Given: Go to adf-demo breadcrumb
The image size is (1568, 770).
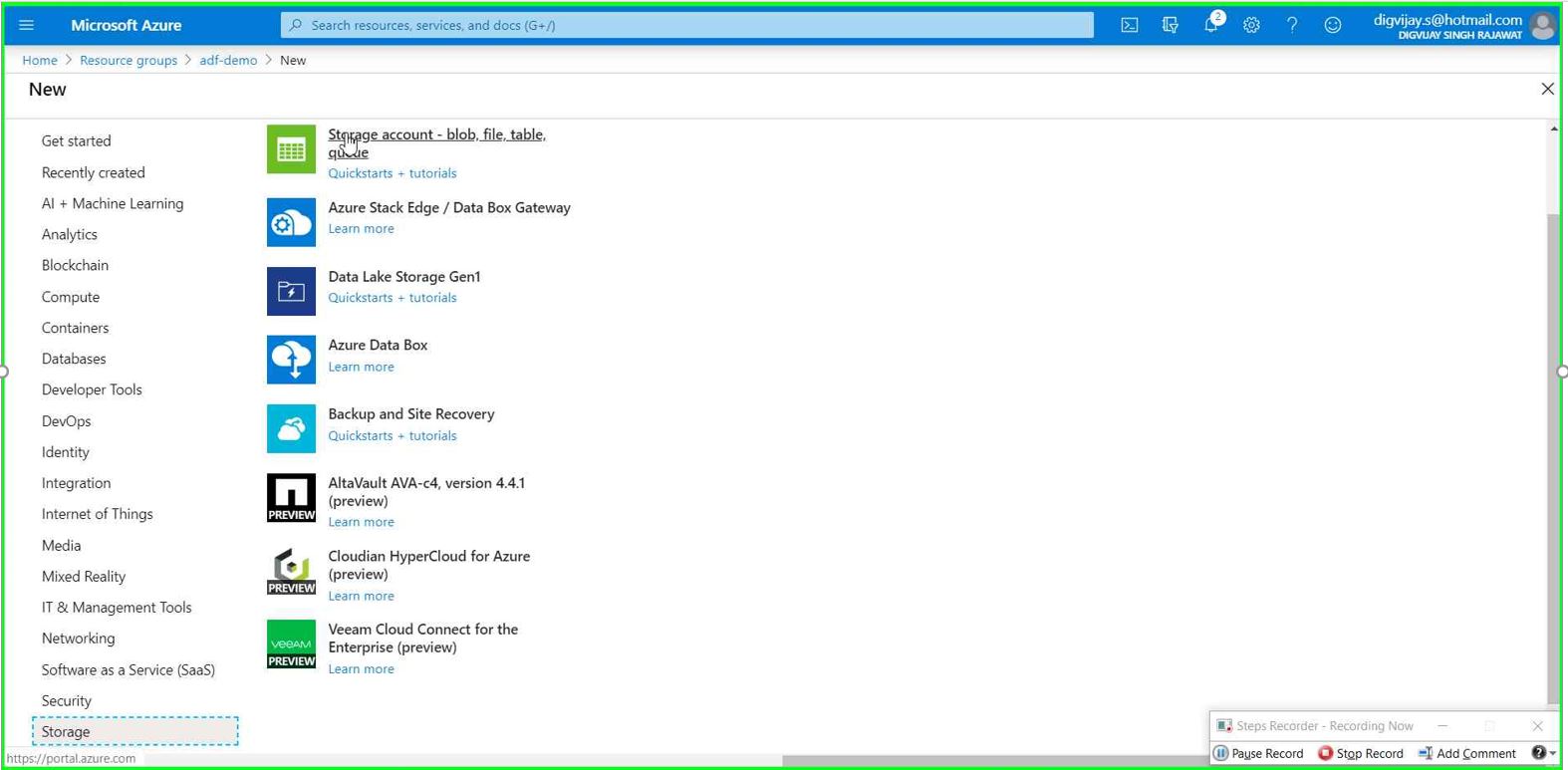Looking at the screenshot, I should point(228,60).
